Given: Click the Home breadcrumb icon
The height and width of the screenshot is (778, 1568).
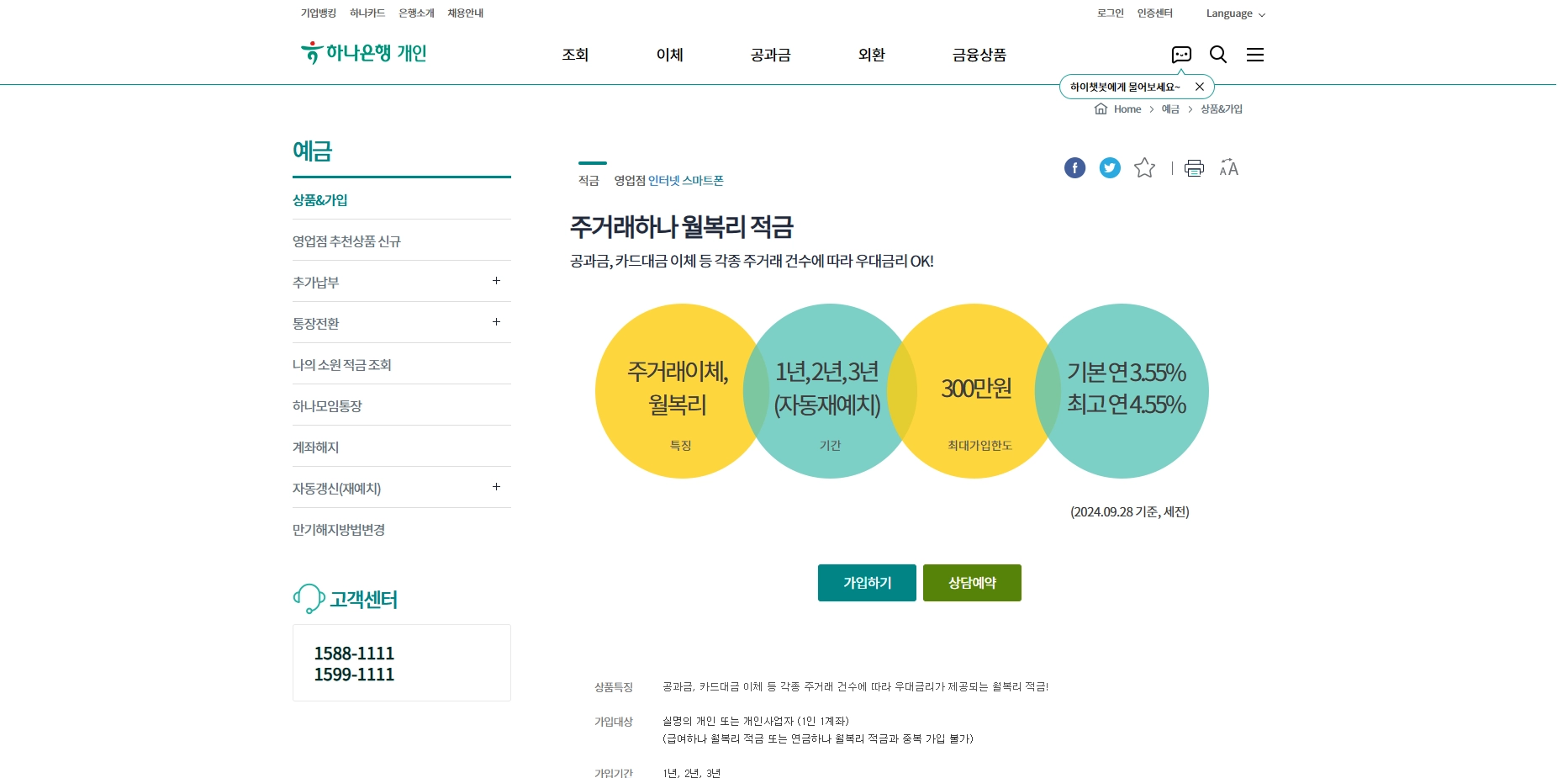Looking at the screenshot, I should pos(1101,108).
